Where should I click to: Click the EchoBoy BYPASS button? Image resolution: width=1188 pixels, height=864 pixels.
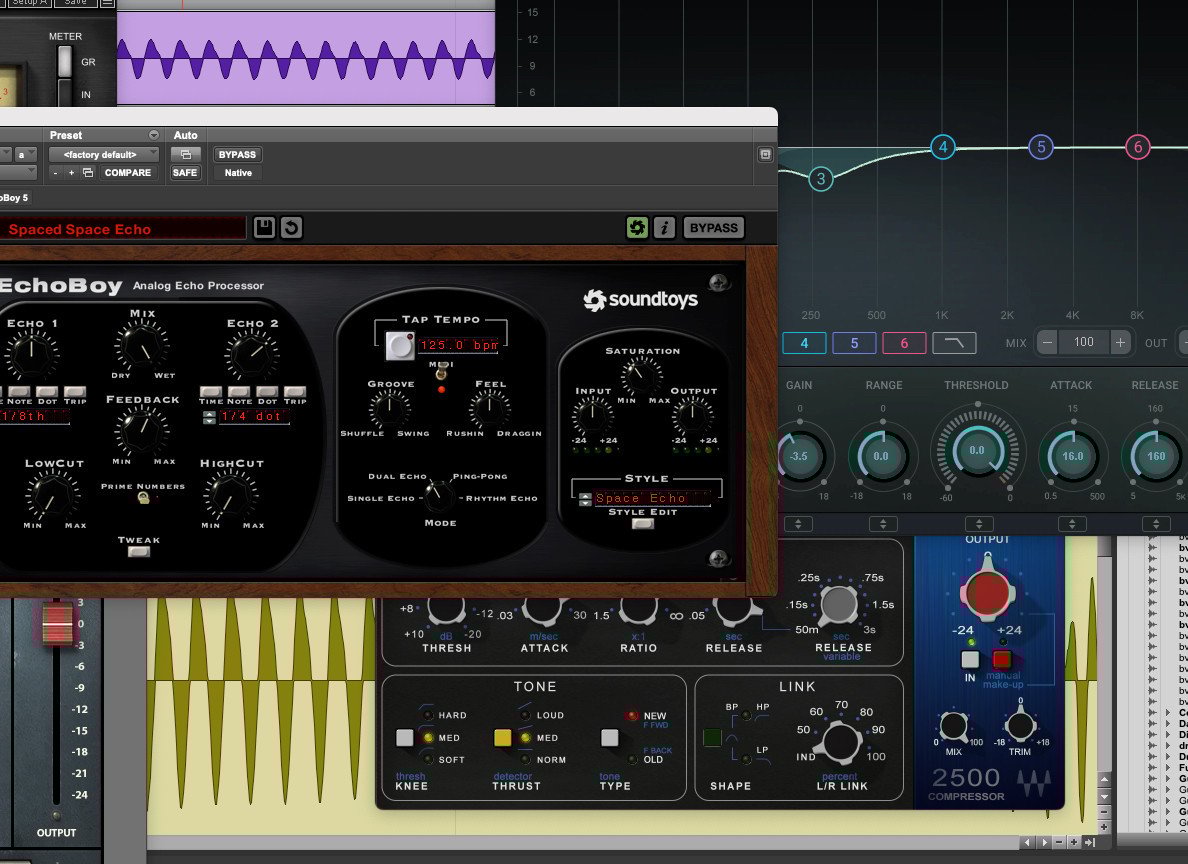click(x=714, y=228)
